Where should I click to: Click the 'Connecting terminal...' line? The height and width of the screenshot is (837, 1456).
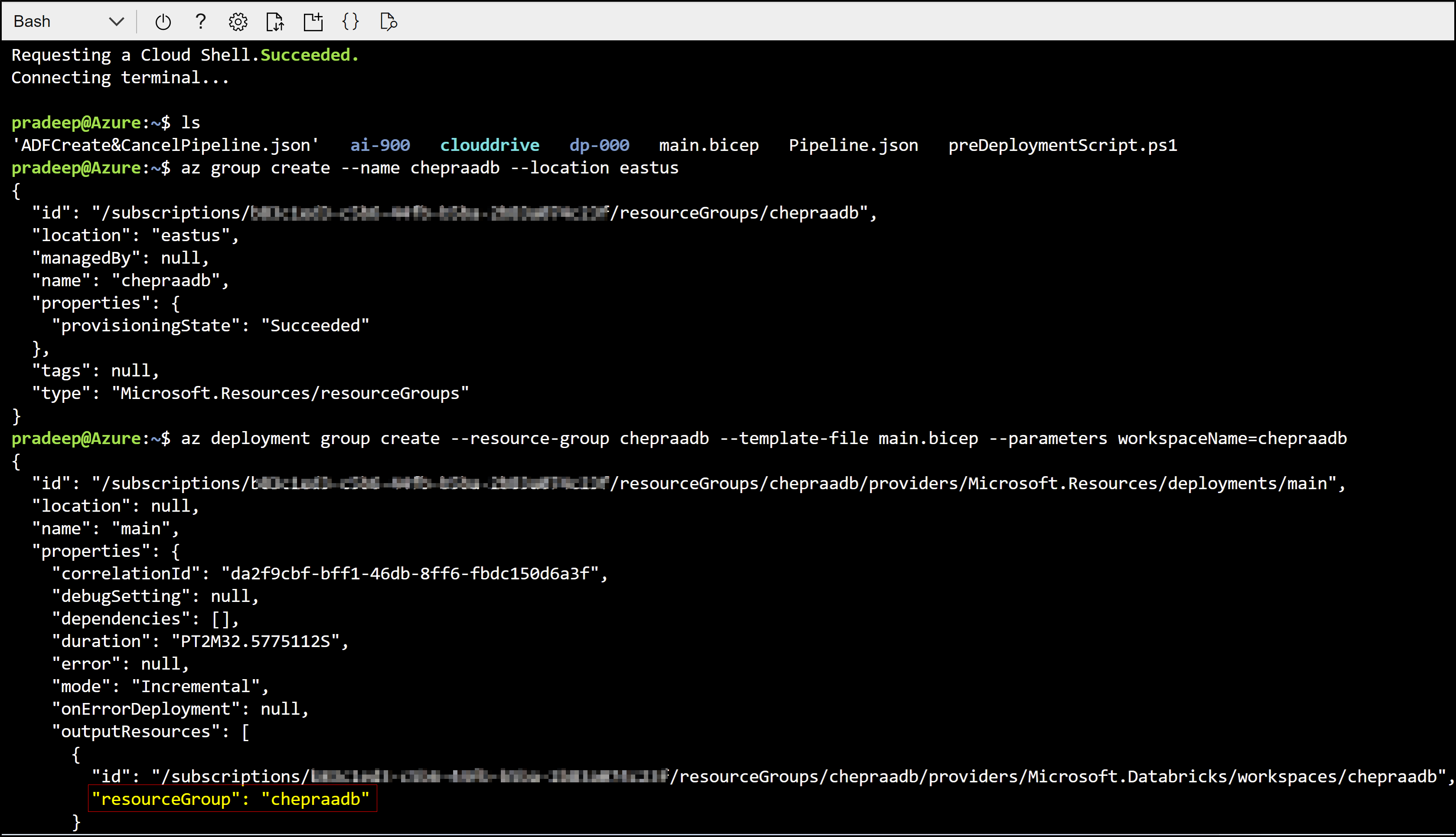tap(120, 78)
